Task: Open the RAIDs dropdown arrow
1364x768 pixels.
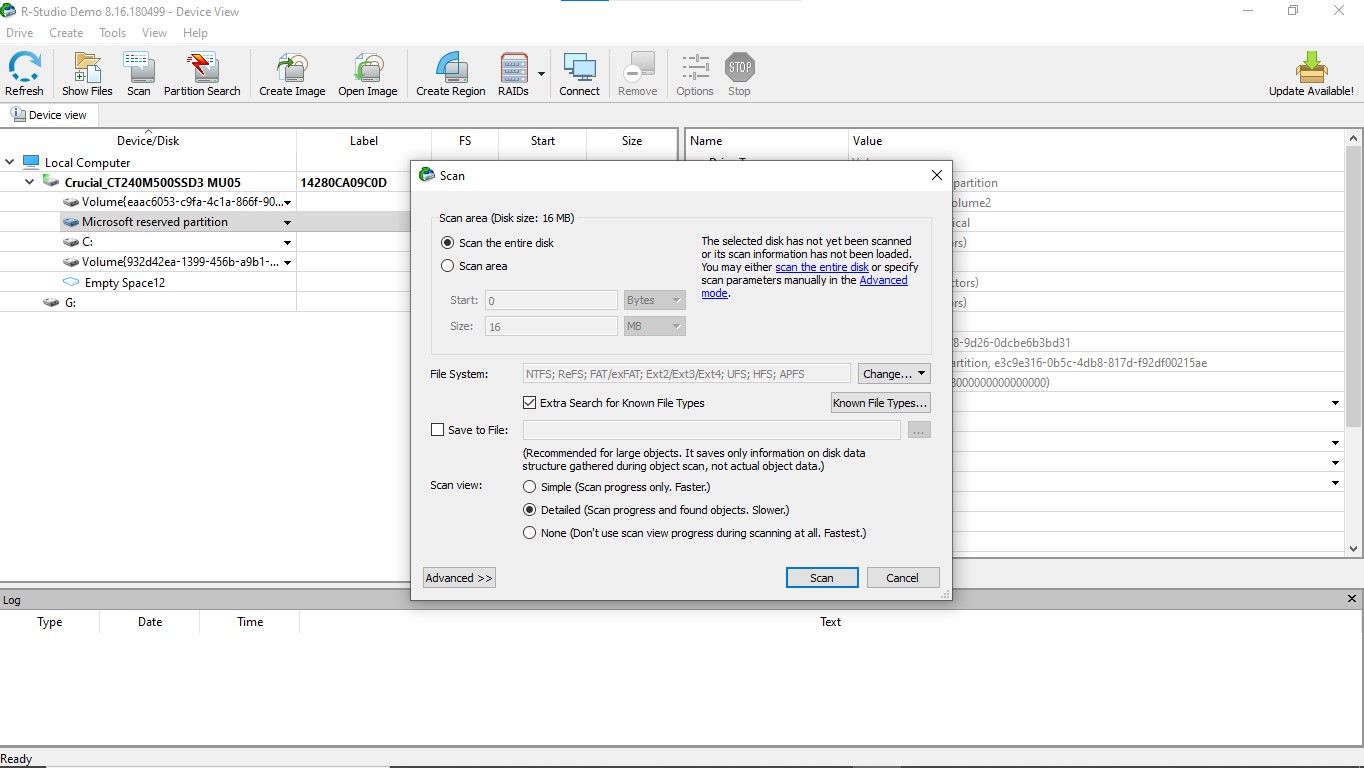Action: (x=541, y=74)
